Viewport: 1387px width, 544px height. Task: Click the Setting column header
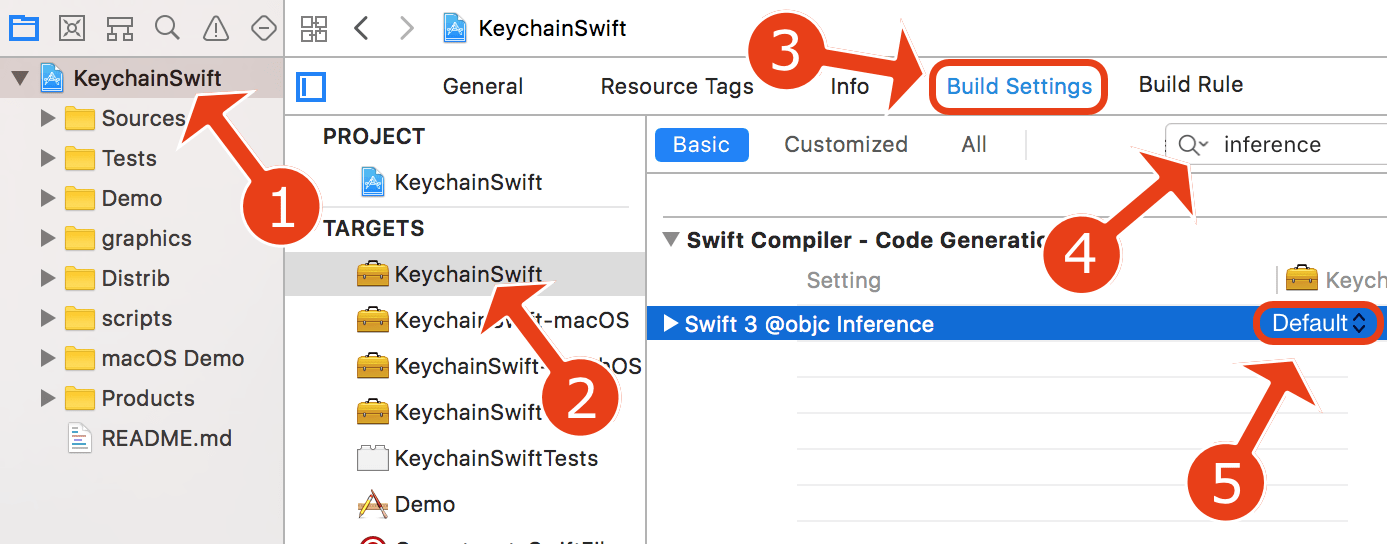[x=843, y=280]
